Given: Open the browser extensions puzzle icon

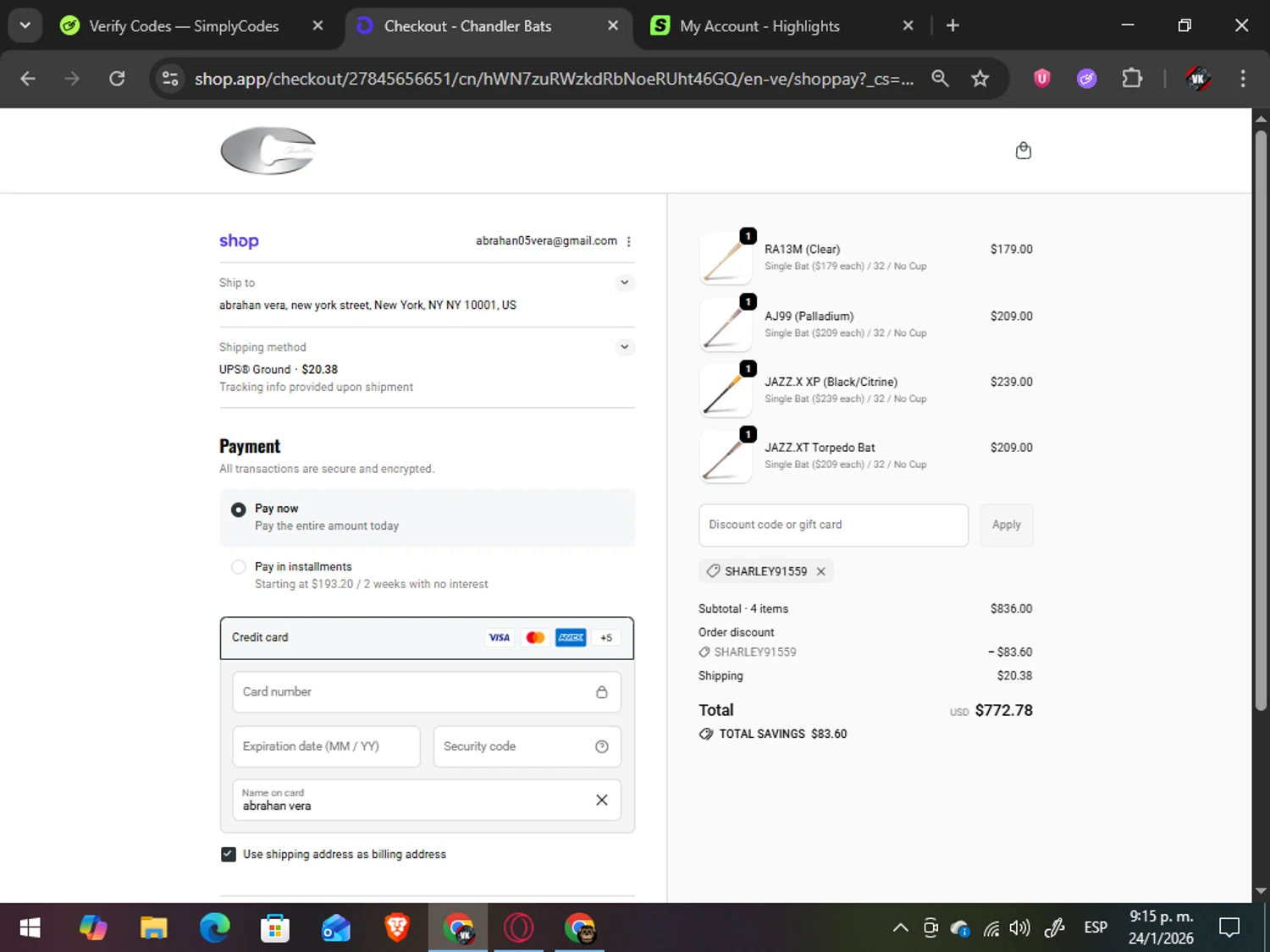Looking at the screenshot, I should pyautogui.click(x=1132, y=79).
